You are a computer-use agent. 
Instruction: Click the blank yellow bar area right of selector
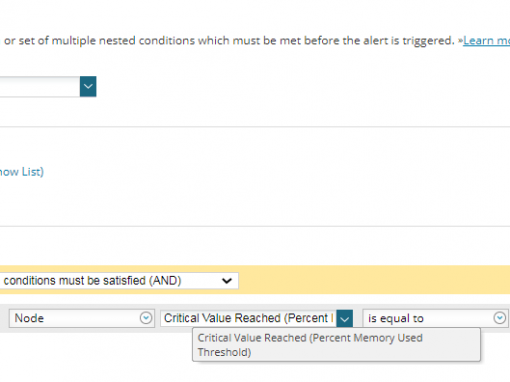[x=374, y=280]
